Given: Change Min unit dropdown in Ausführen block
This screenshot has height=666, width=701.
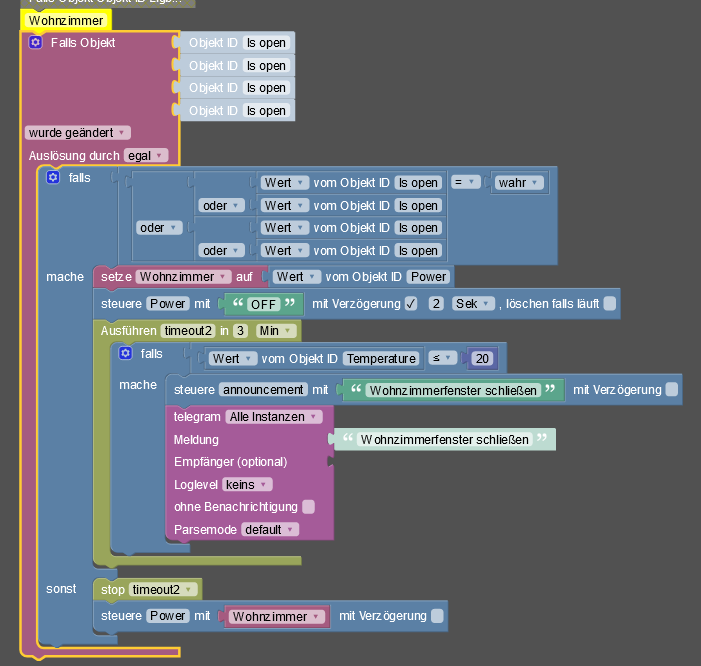Looking at the screenshot, I should pos(276,331).
